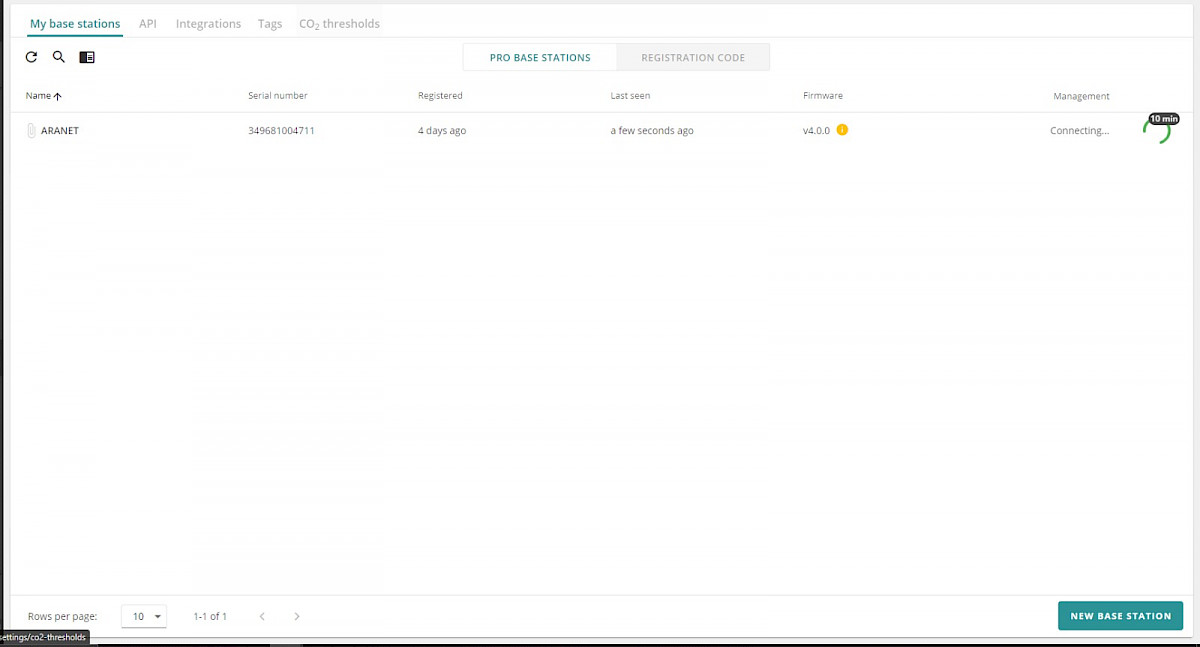The width and height of the screenshot is (1200, 647).
Task: Select the ARANET row name
Action: (x=60, y=131)
